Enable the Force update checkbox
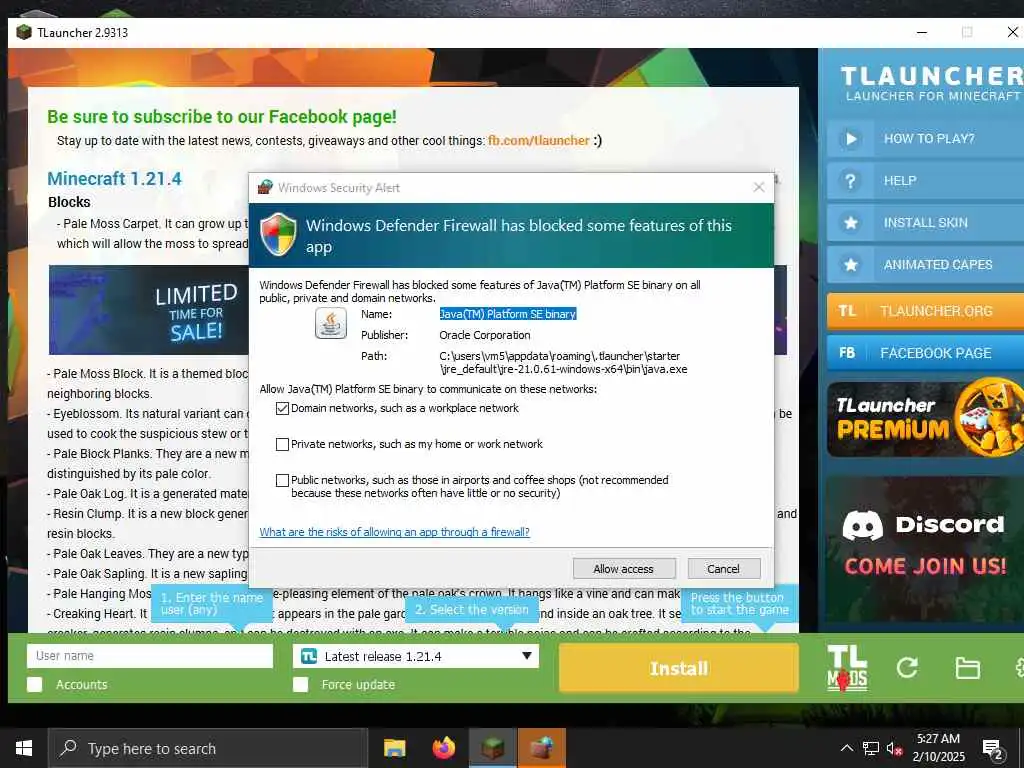Screen dimensions: 1024x768 click(x=300, y=684)
